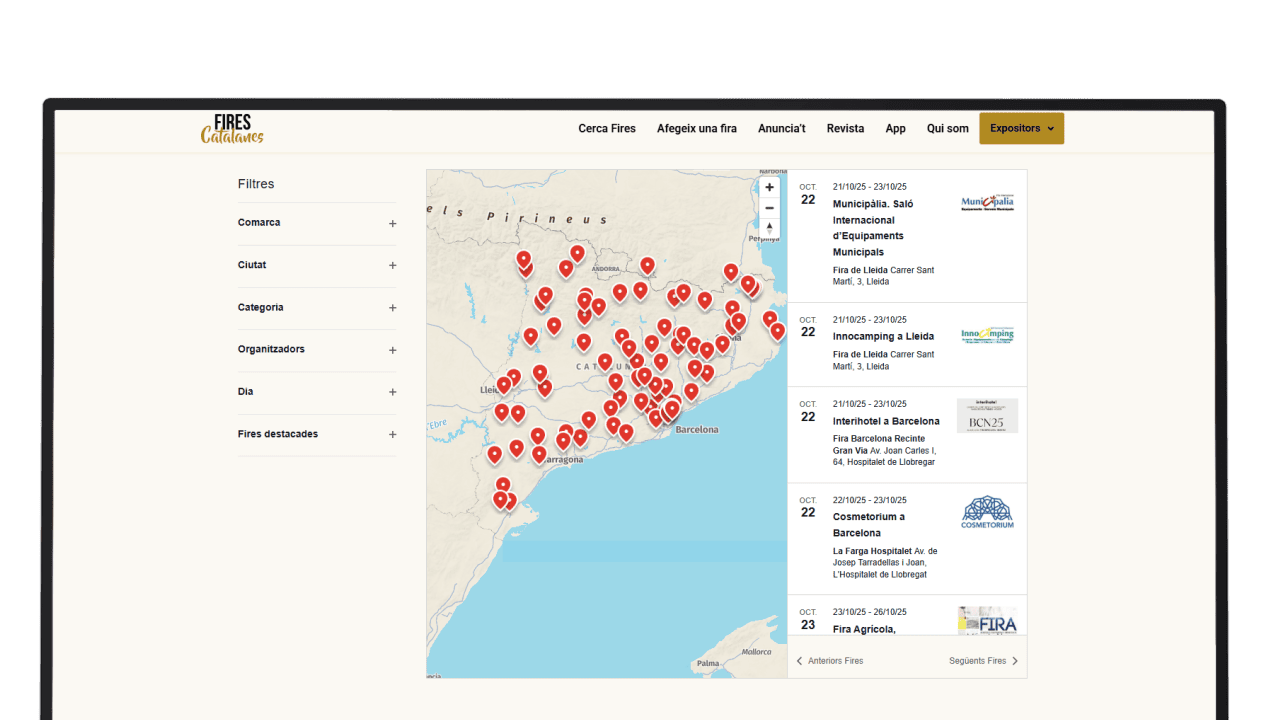Screen dimensions: 1280x720
Task: Expand the Ciutat filter
Action: coord(392,266)
